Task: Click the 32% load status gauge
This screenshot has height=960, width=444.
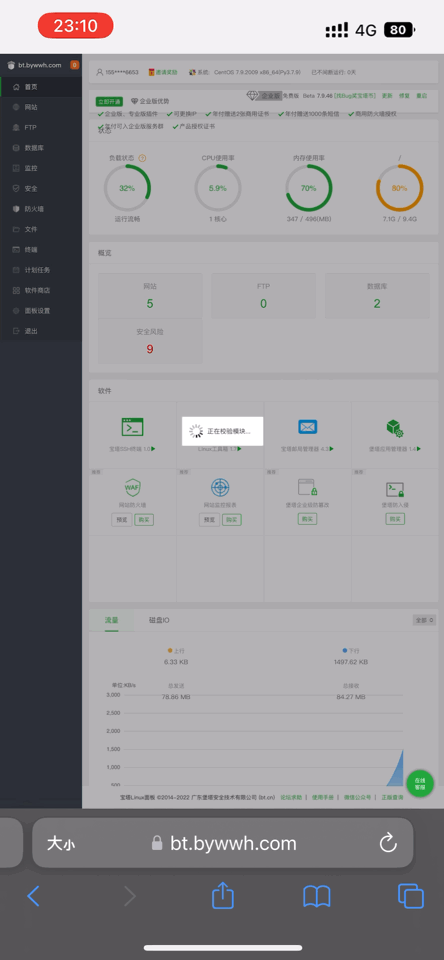Action: [x=127, y=188]
